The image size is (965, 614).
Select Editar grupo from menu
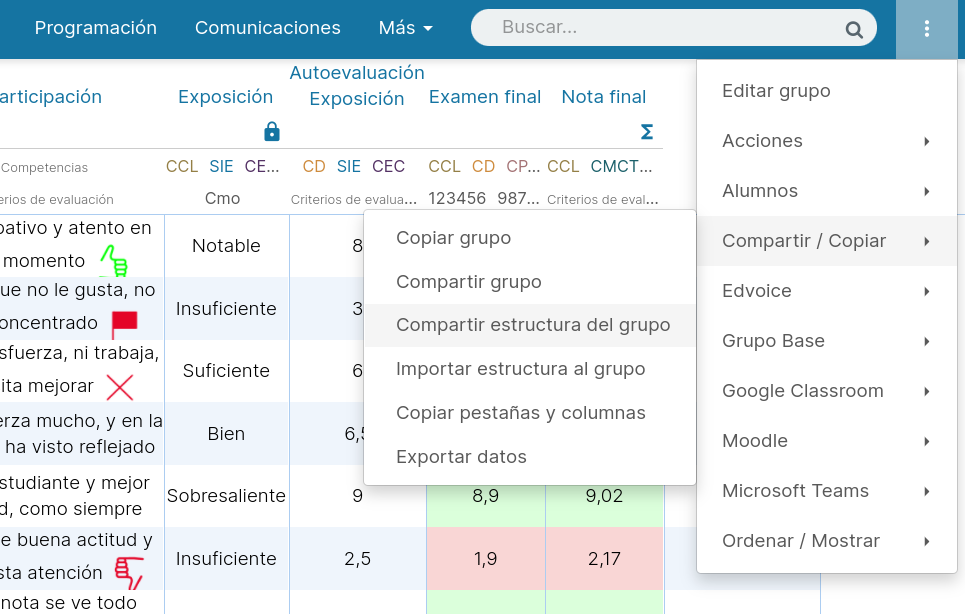click(827, 91)
